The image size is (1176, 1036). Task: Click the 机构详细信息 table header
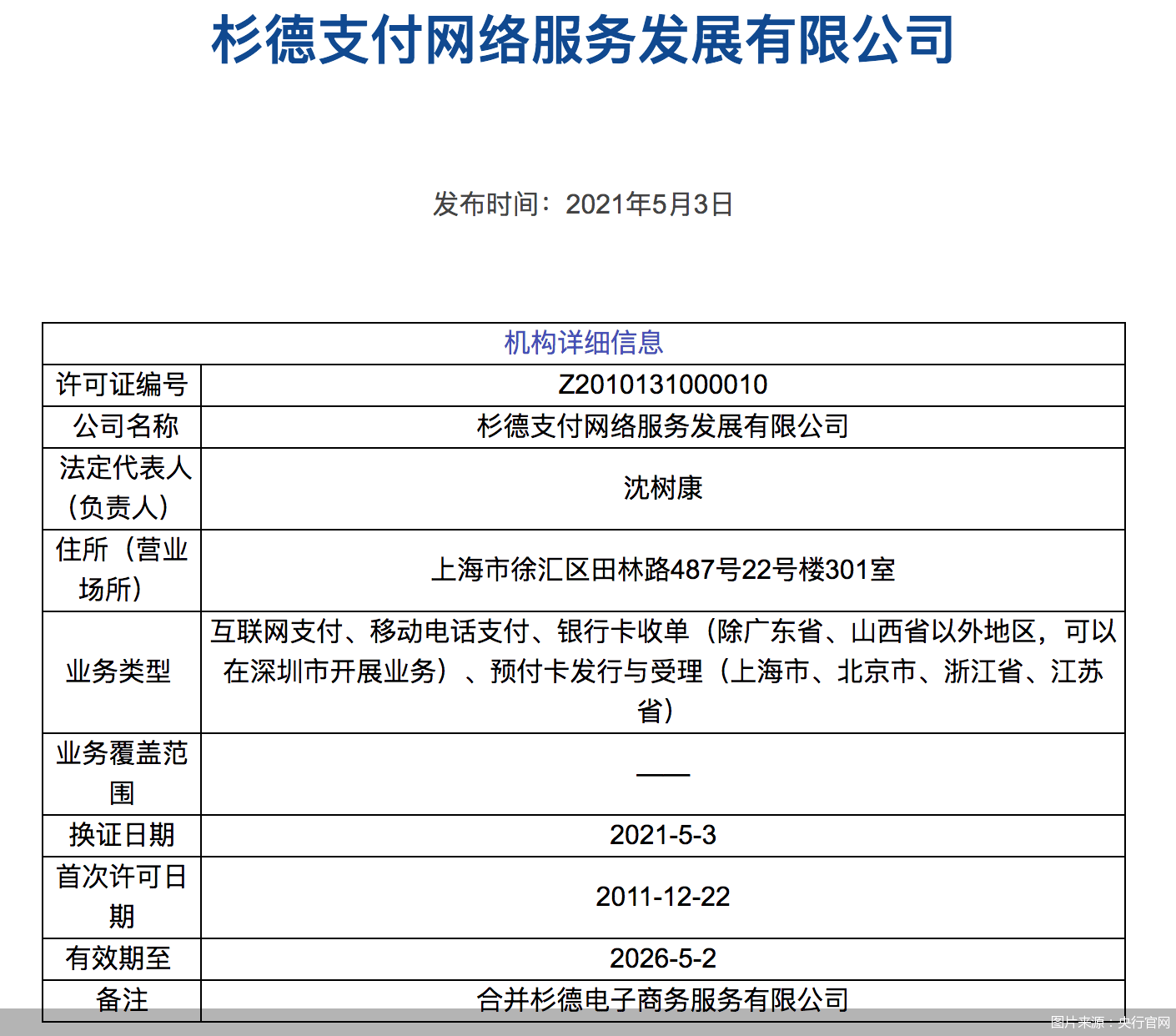point(583,343)
